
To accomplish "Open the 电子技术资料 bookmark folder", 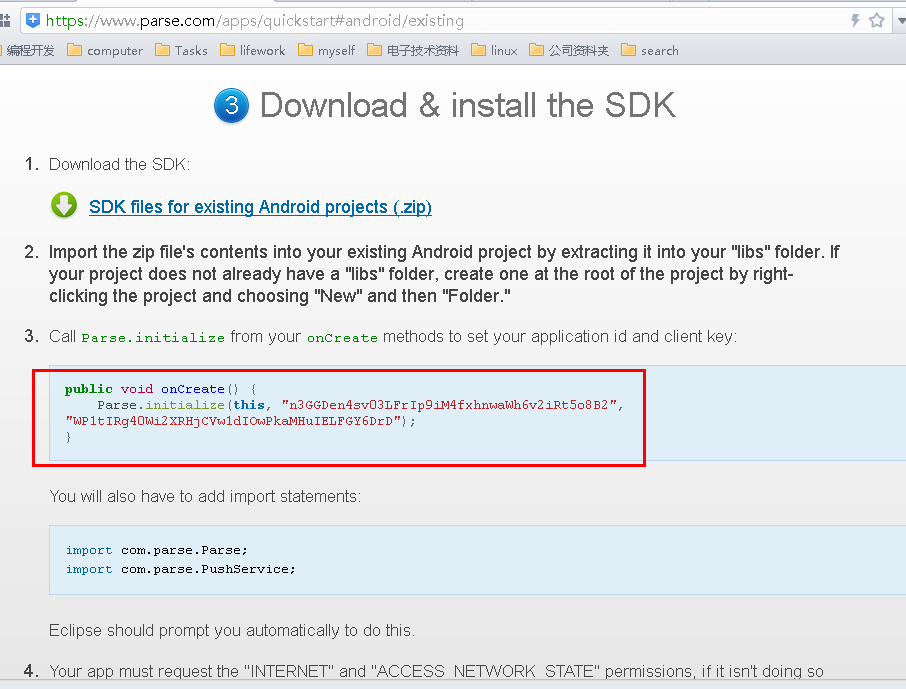I will [x=413, y=51].
